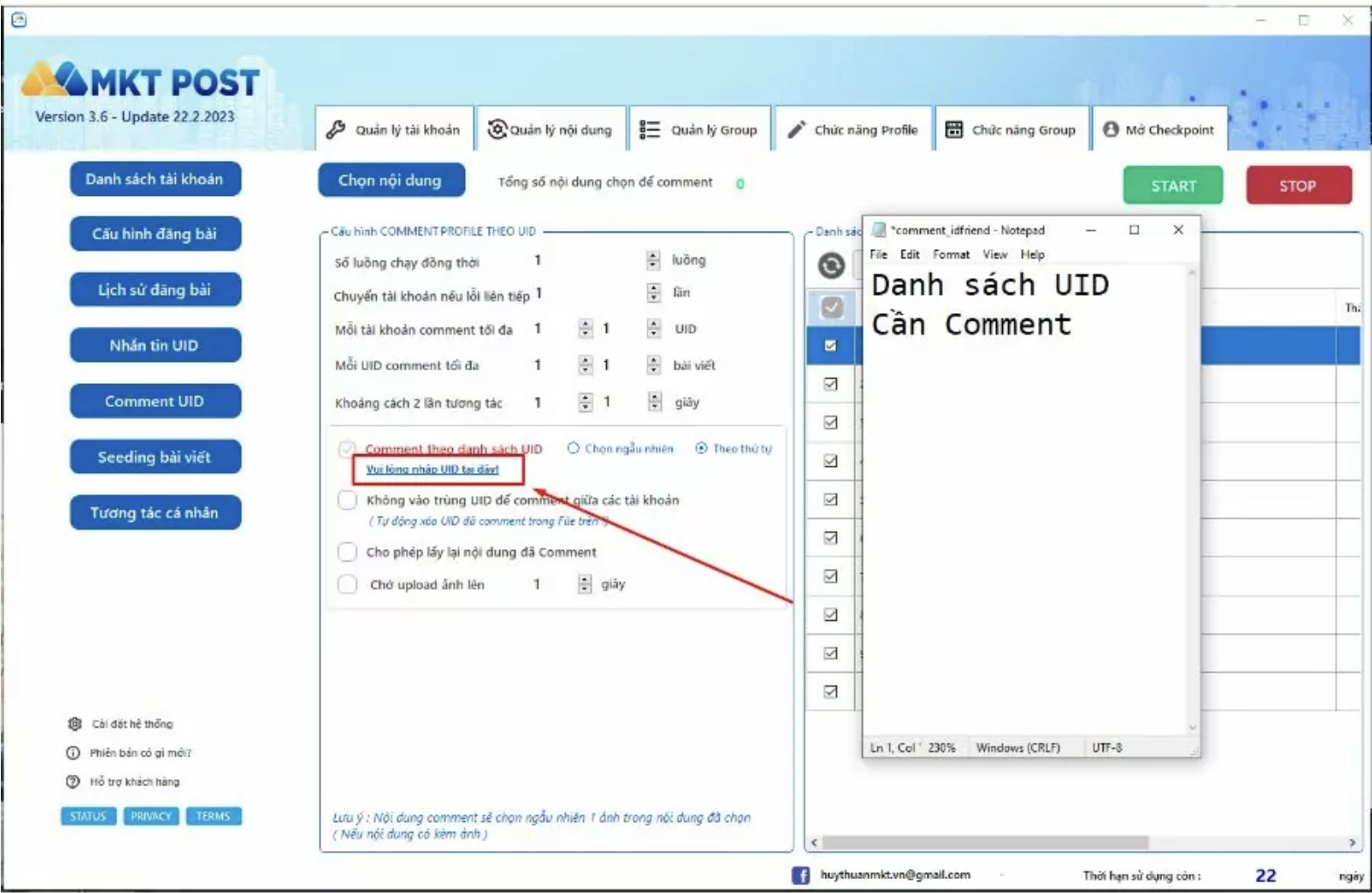Open Notepad Format menu

[x=951, y=255]
